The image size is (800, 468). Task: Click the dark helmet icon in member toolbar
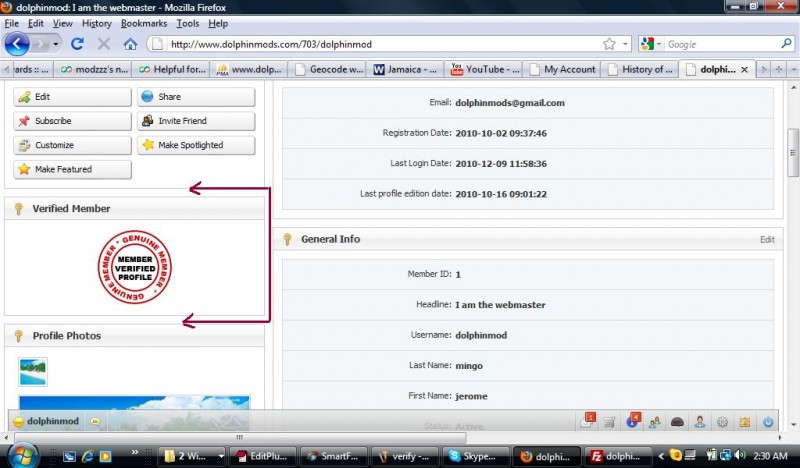click(677, 422)
